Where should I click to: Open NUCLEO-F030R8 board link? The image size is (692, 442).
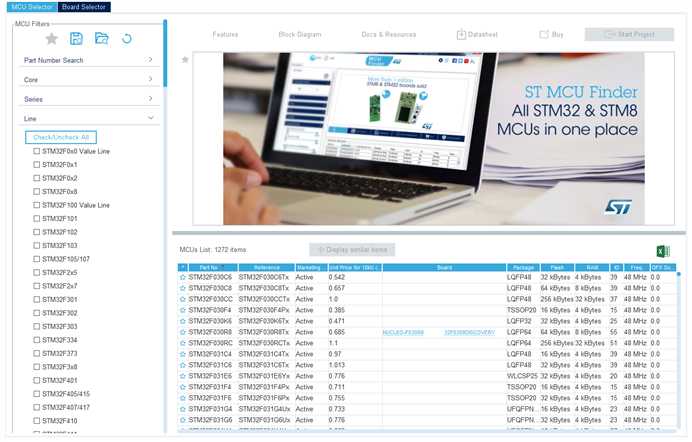coord(403,333)
